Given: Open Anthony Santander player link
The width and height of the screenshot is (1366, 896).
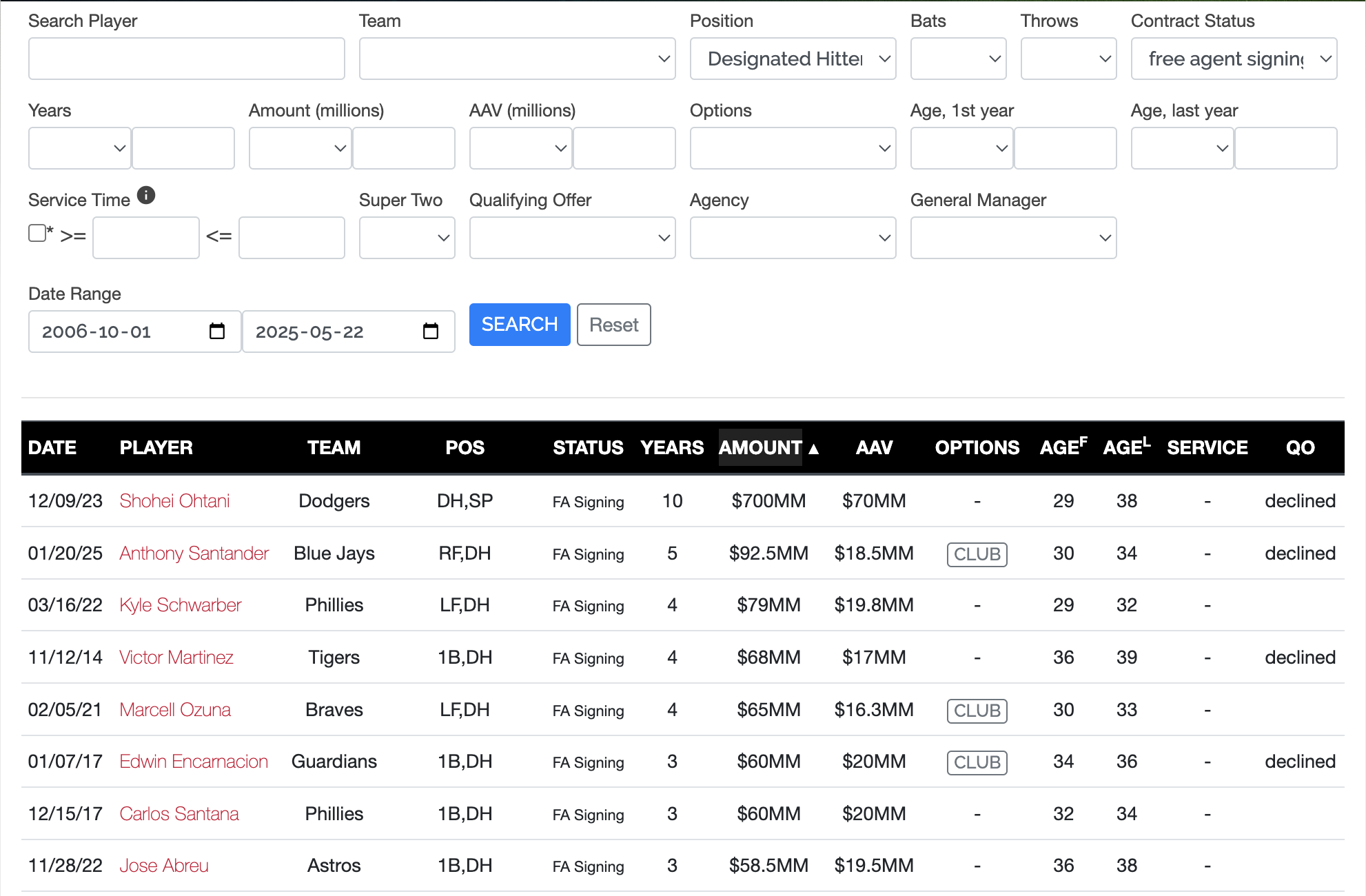Looking at the screenshot, I should tap(194, 553).
